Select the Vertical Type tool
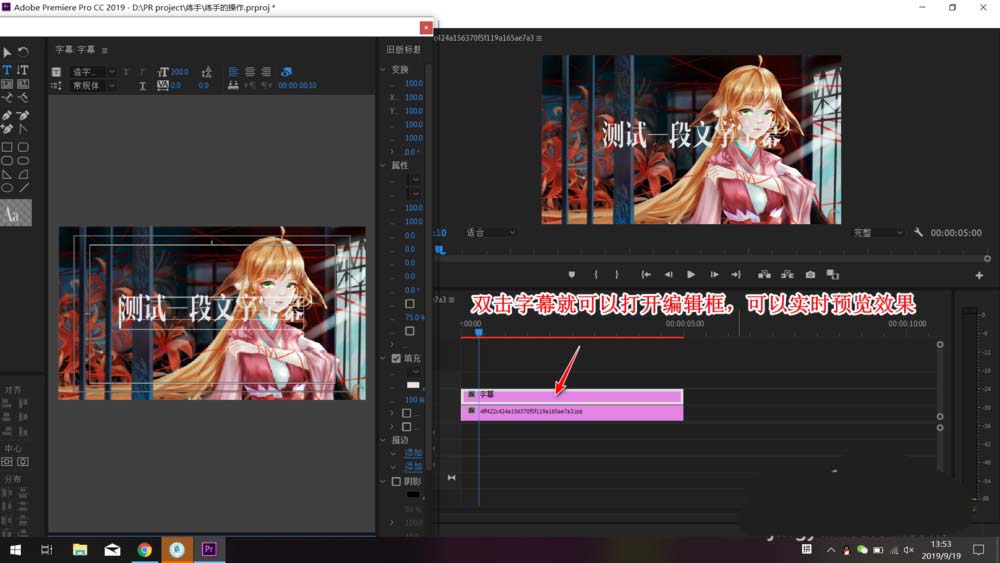 pos(23,69)
